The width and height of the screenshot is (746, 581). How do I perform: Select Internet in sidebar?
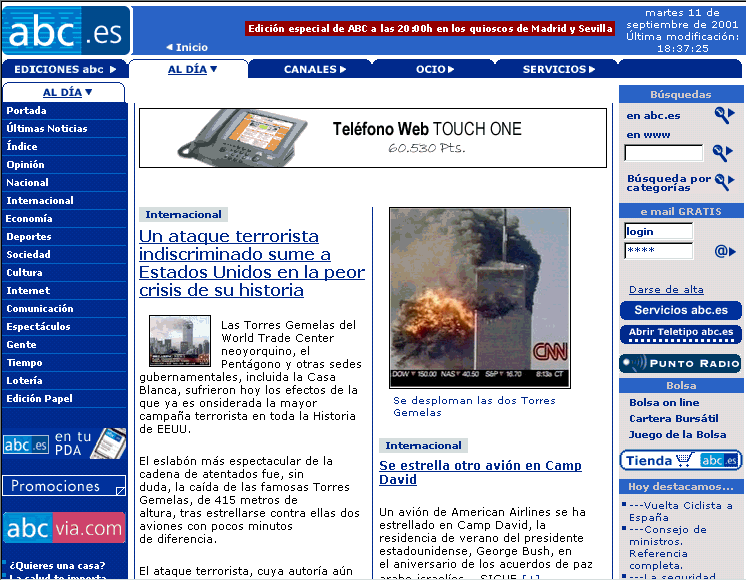[x=28, y=291]
